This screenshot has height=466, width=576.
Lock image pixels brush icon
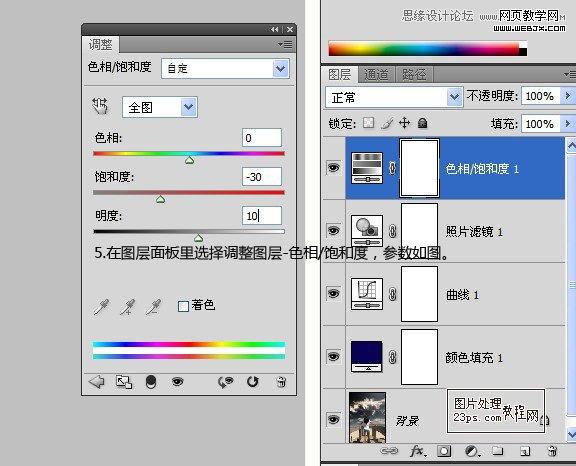[387, 123]
